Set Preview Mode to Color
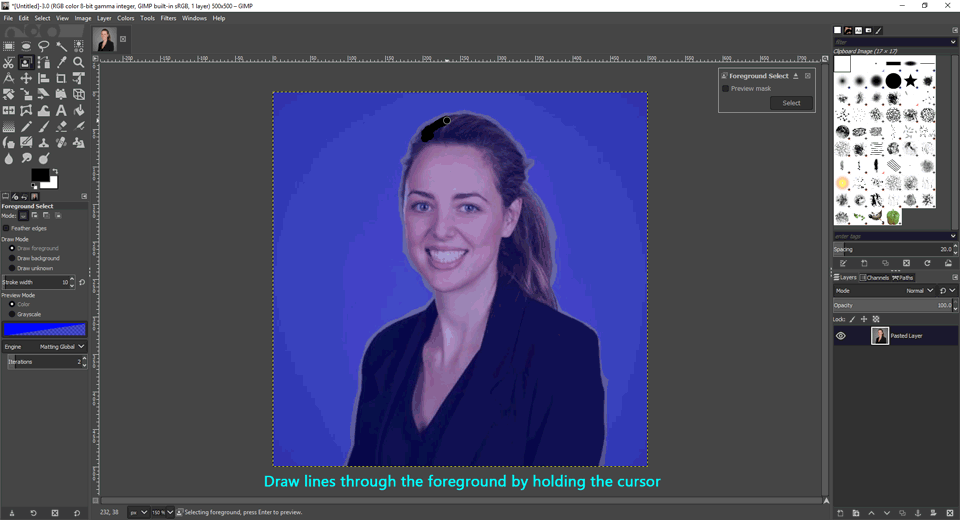 (x=12, y=304)
